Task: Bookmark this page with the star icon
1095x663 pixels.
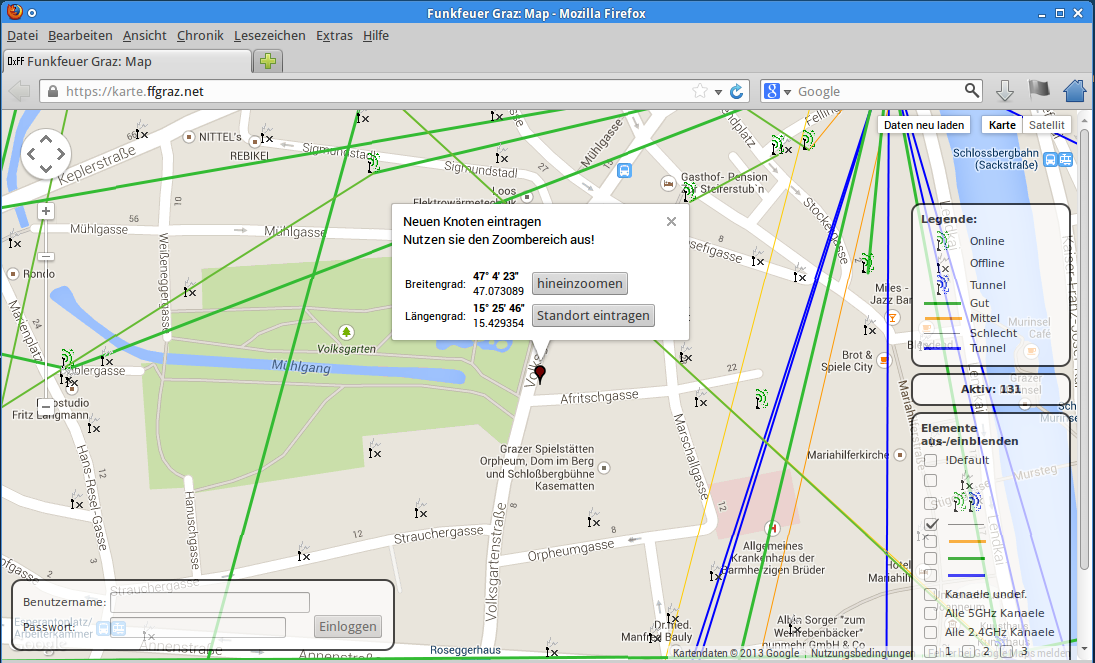Action: point(700,91)
